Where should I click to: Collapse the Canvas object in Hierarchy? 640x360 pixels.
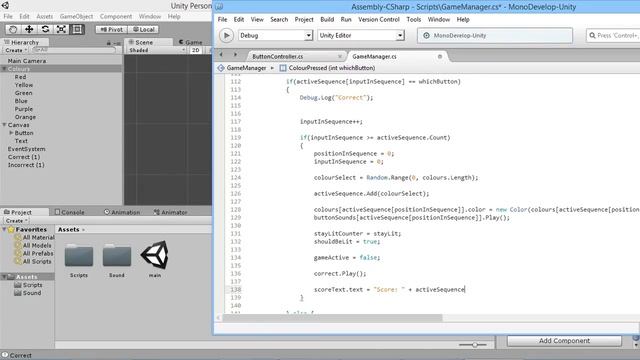click(4, 125)
